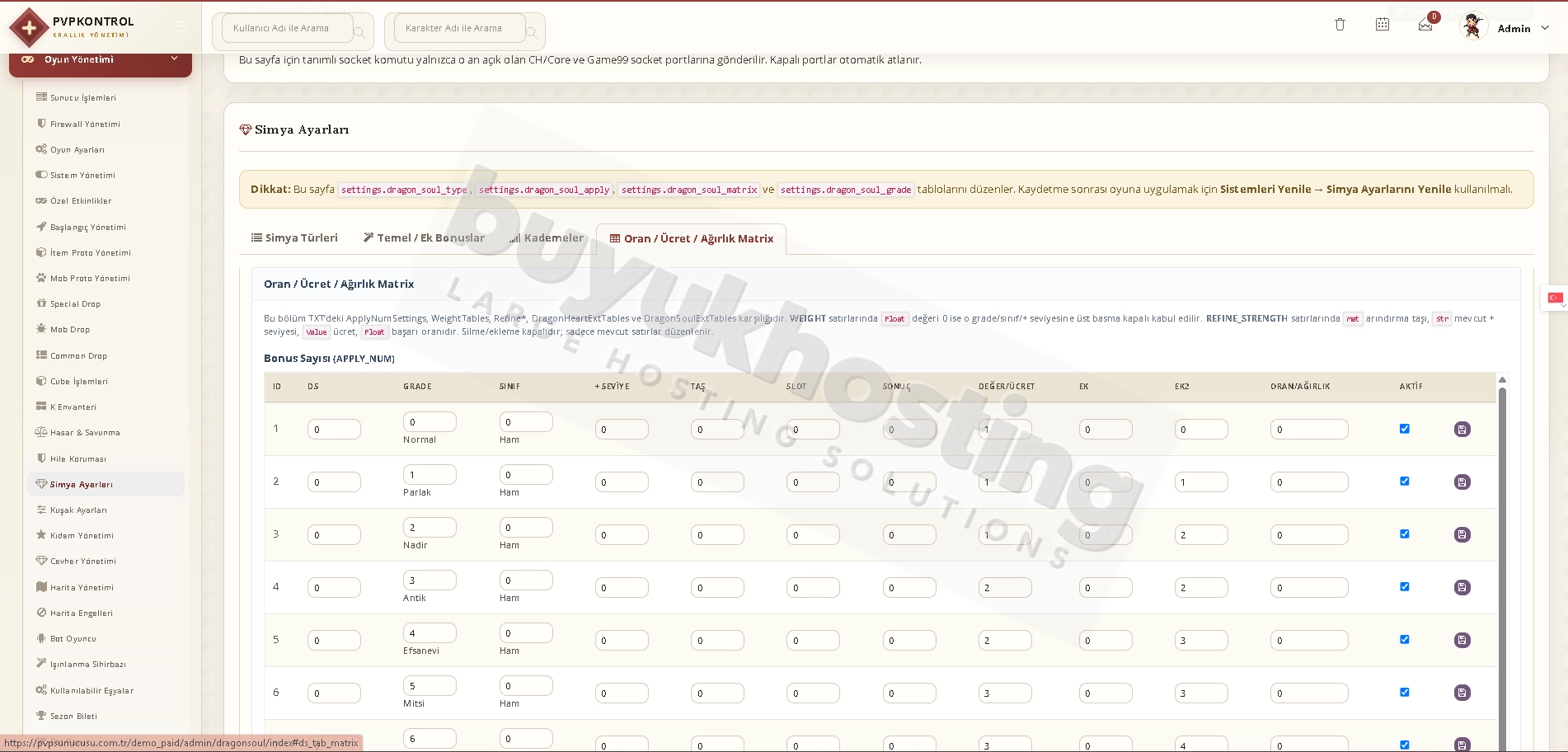Viewport: 1568px width, 752px height.
Task: Save row 2 with the disk icon
Action: tap(1462, 482)
